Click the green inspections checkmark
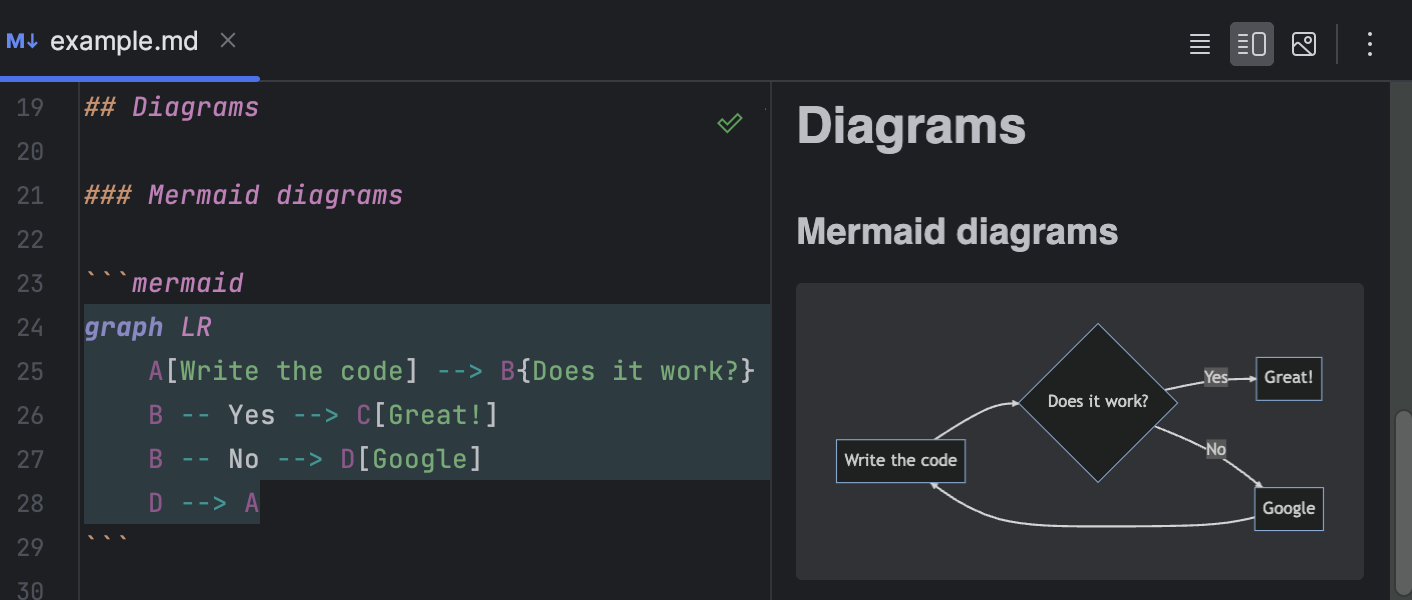The width and height of the screenshot is (1412, 600). 729,122
